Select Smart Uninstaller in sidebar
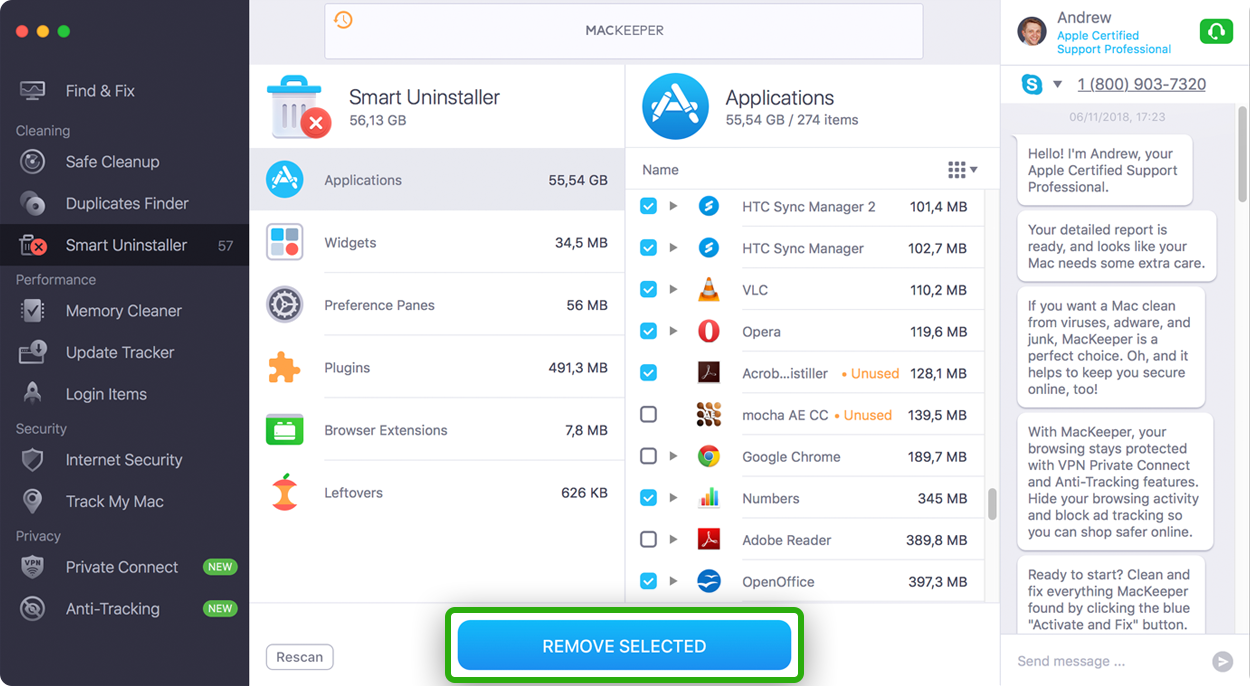This screenshot has height=686, width=1250. [x=124, y=245]
